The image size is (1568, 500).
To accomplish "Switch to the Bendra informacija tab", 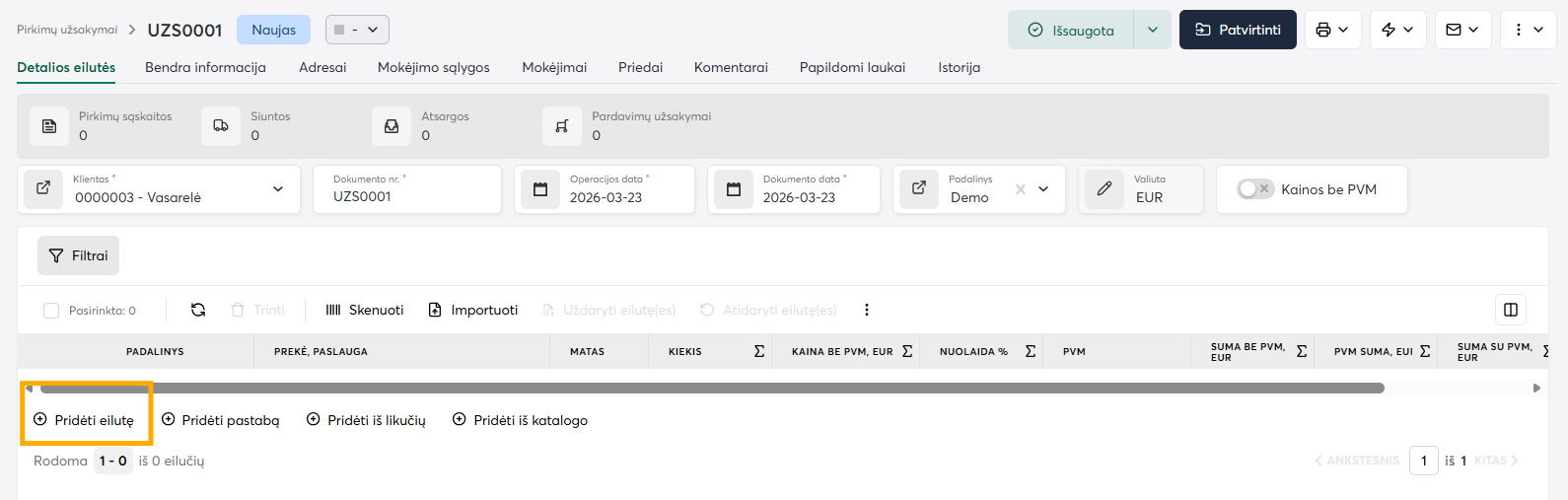I will pos(205,67).
